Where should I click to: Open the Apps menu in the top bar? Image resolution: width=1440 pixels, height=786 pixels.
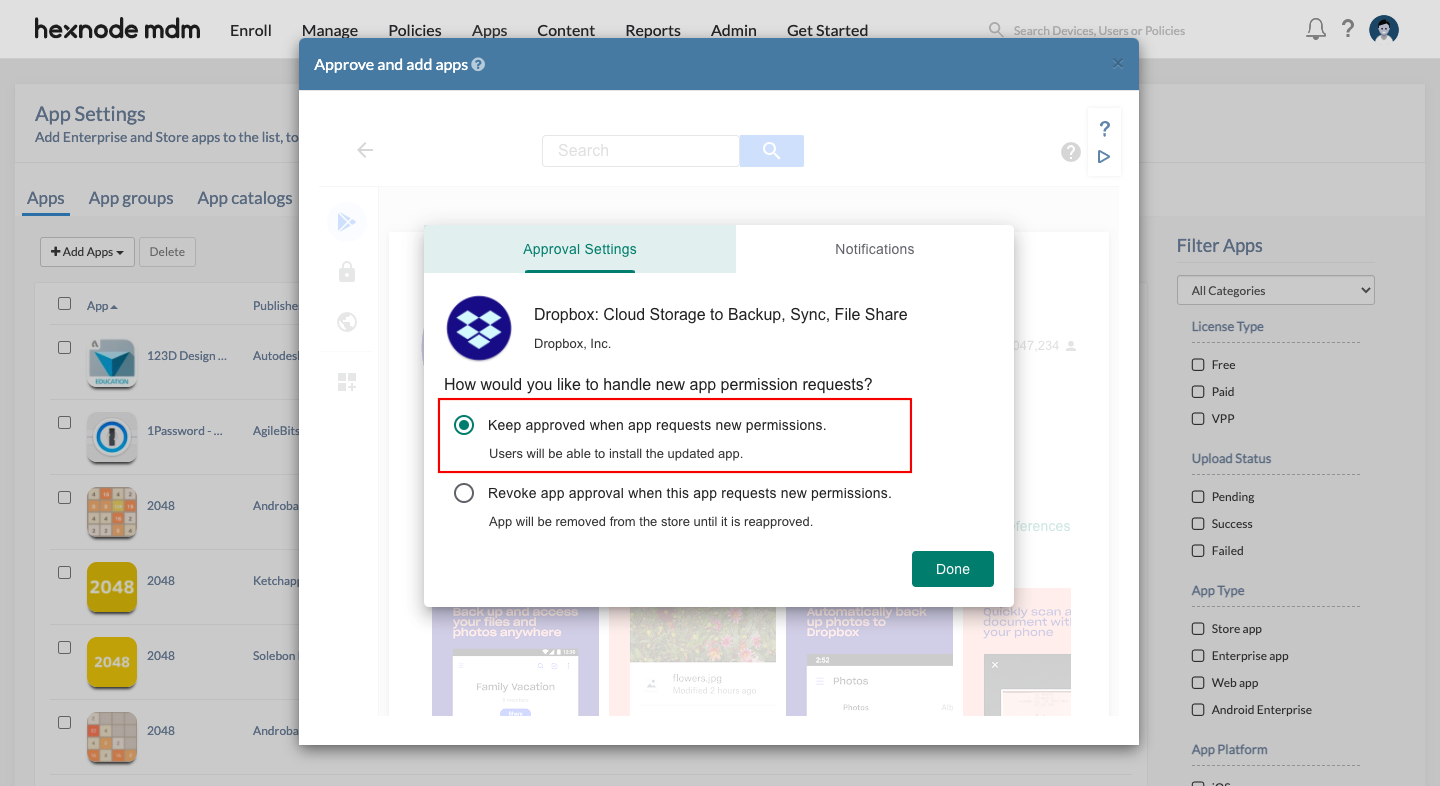(490, 30)
